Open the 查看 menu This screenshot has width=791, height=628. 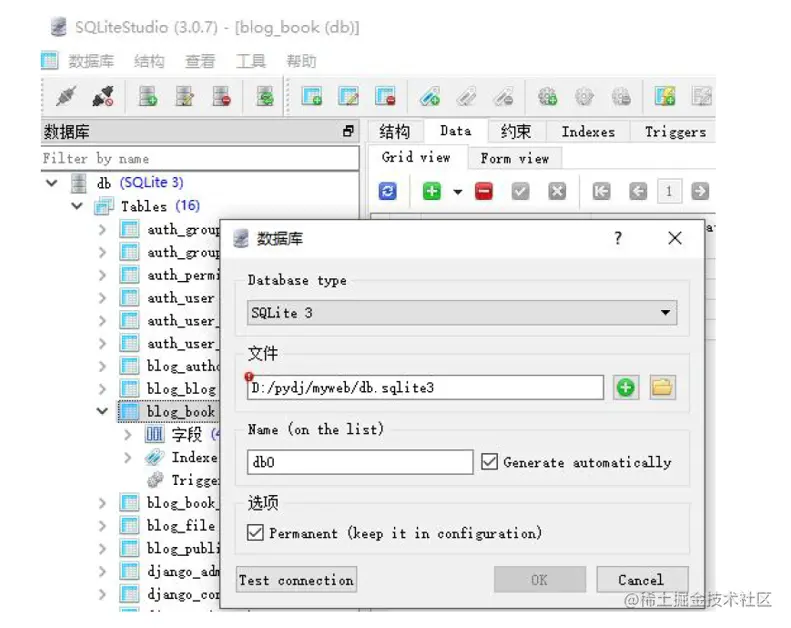point(200,61)
